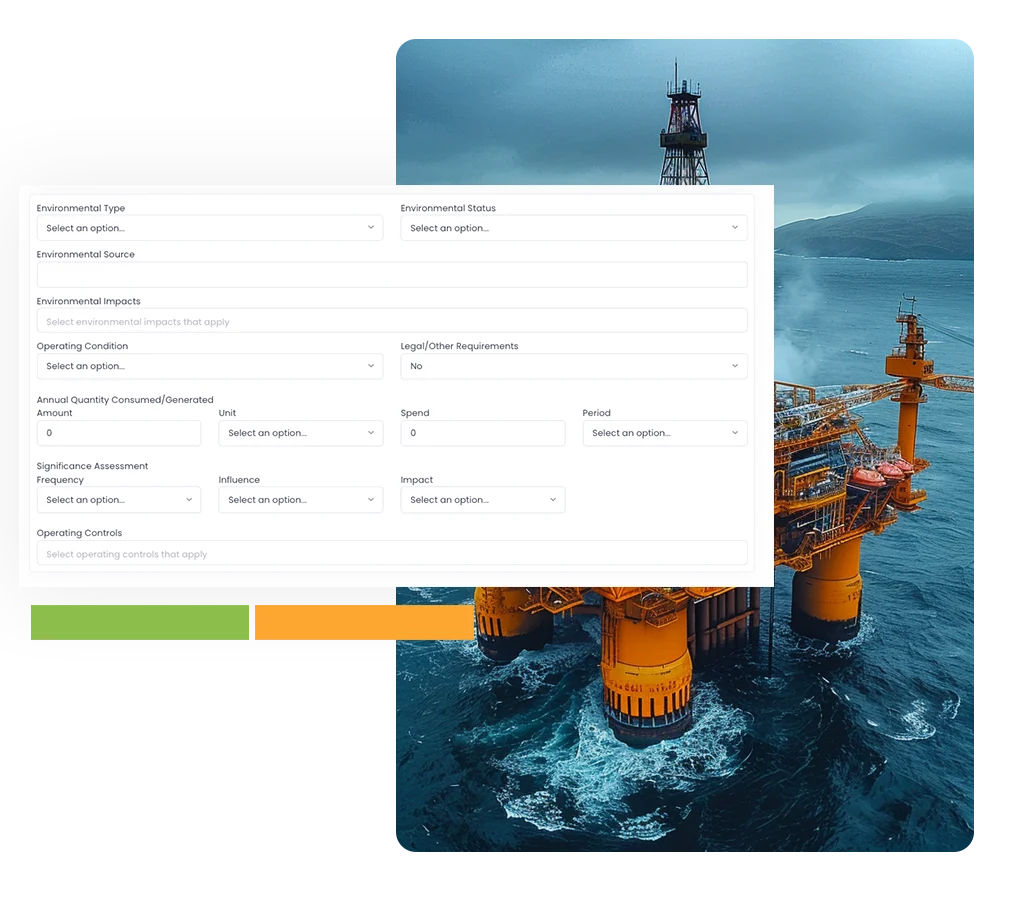Click the 'Amount' label
This screenshot has width=1017, height=914.
pyautogui.click(x=54, y=413)
